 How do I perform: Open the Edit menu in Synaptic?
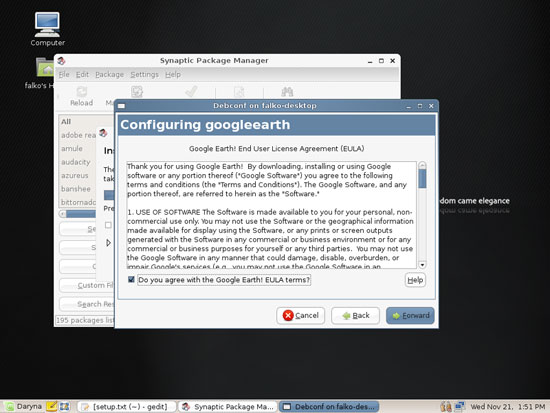pos(82,74)
